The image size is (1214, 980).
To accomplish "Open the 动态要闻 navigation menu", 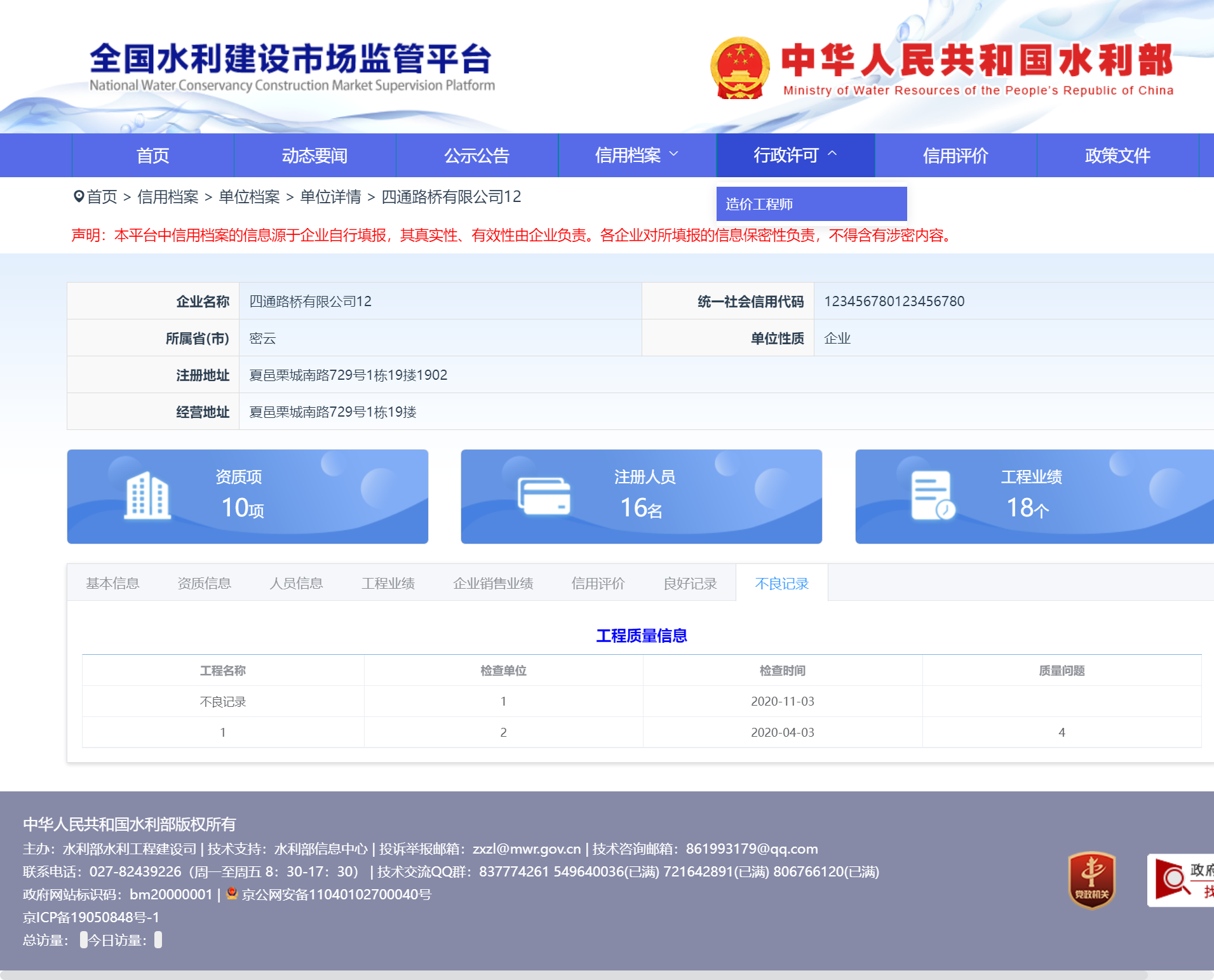I will 314,156.
